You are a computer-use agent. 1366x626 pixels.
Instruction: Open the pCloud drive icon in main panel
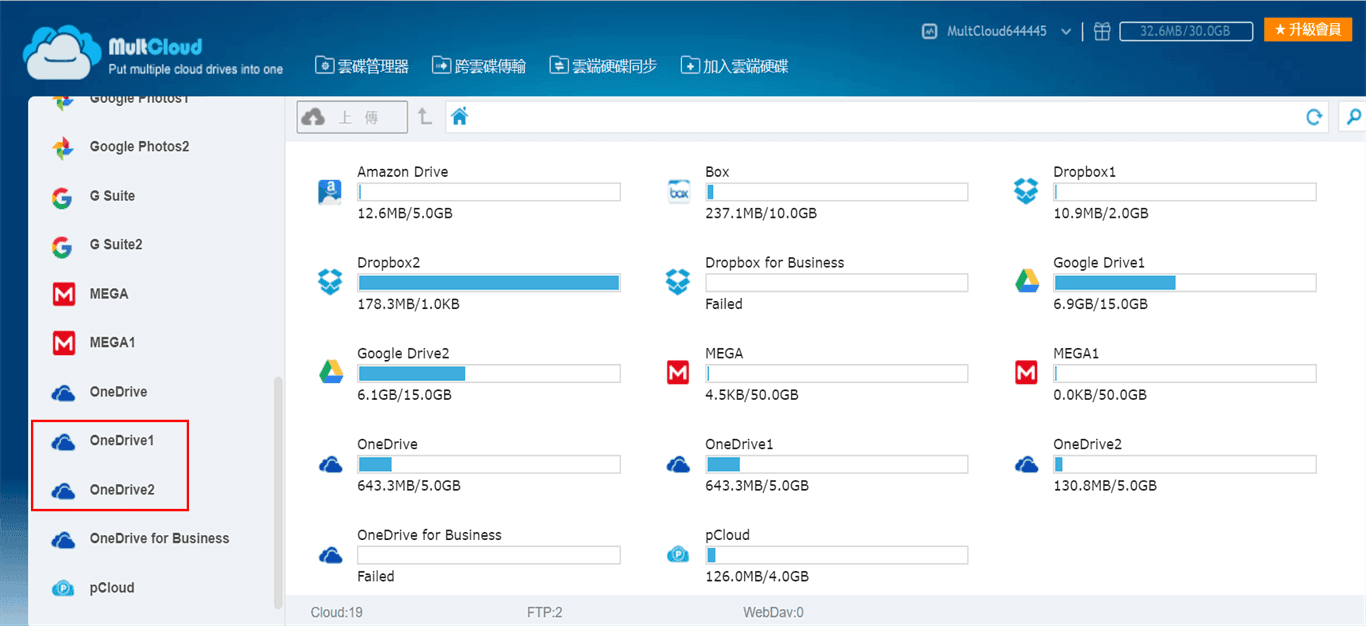click(679, 555)
